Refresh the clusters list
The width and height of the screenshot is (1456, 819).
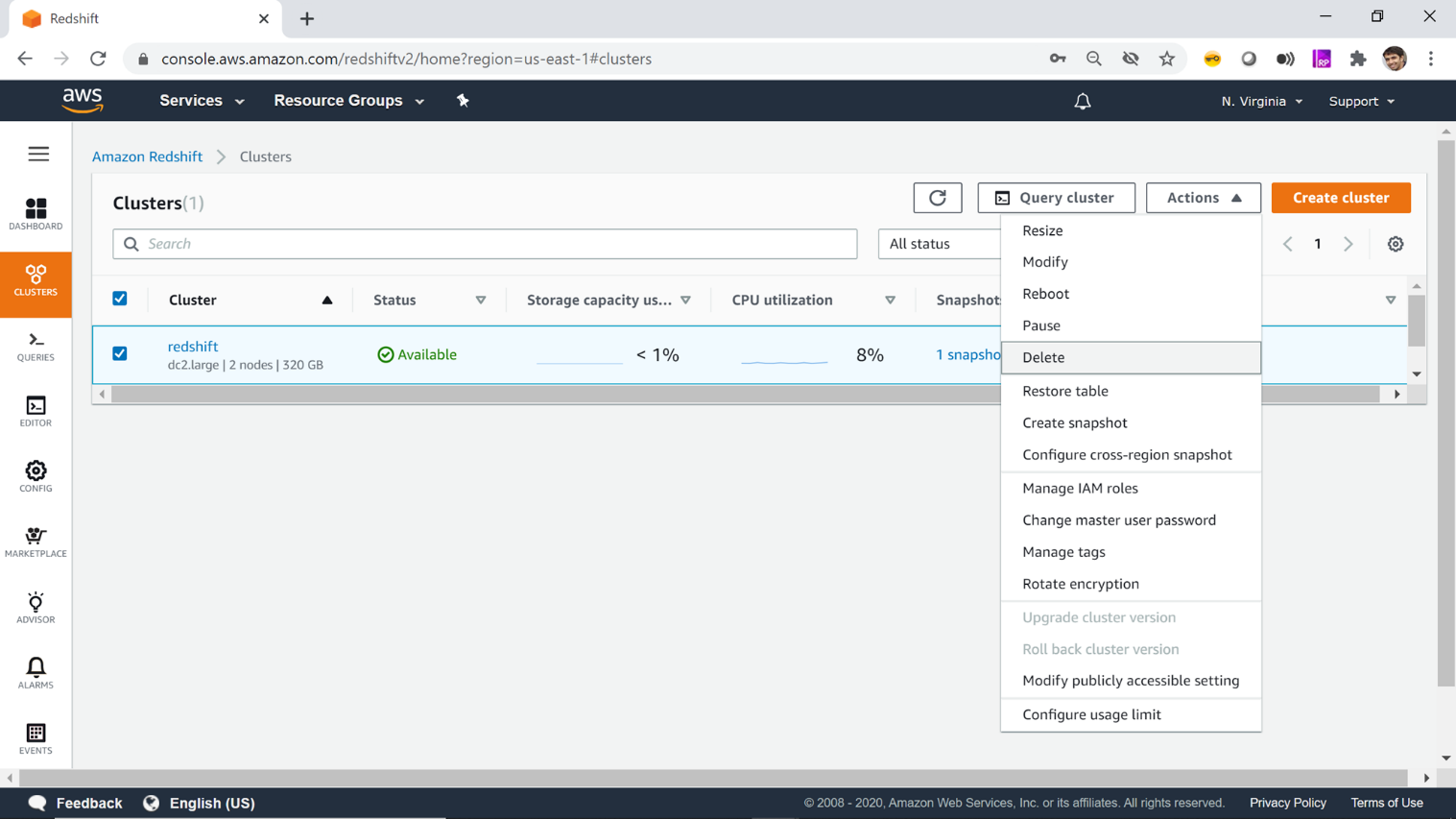coord(938,198)
